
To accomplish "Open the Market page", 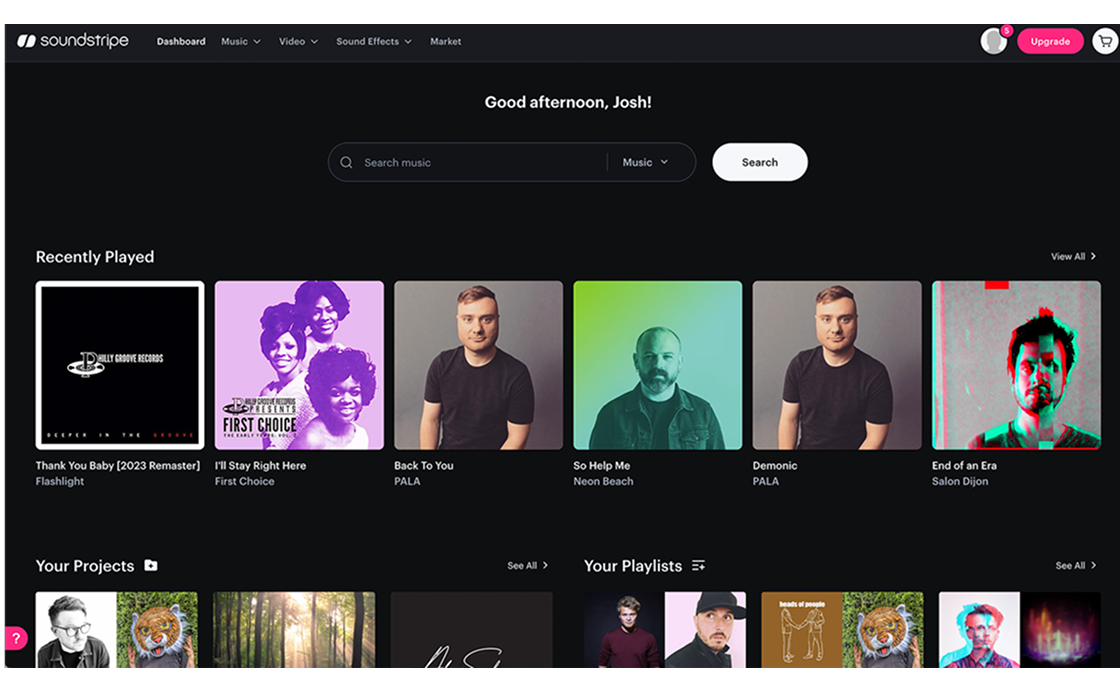I will (446, 41).
